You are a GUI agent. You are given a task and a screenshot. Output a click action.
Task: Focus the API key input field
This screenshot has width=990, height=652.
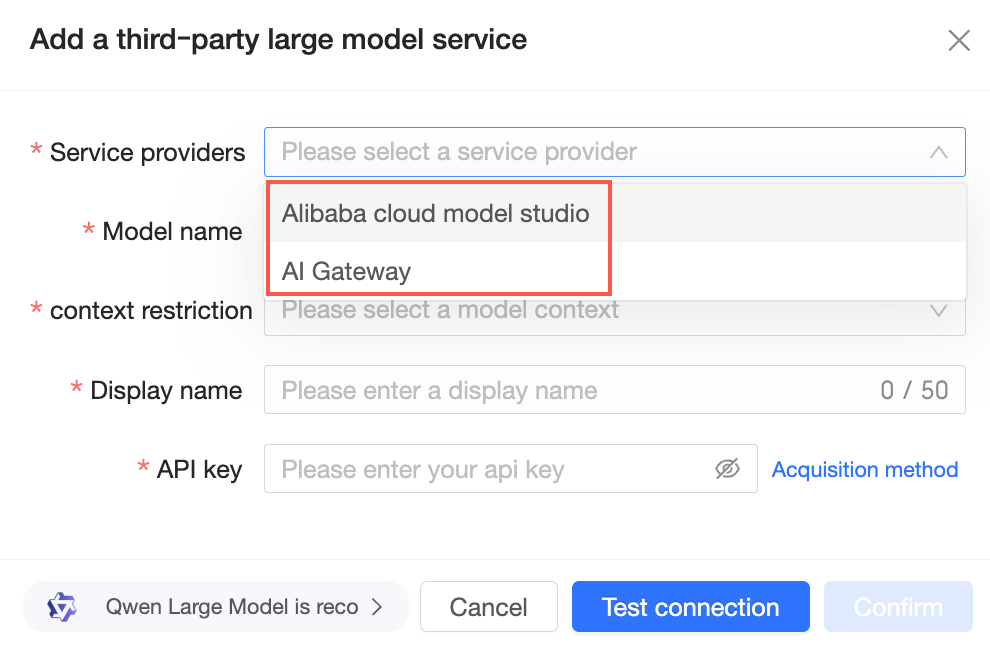point(510,468)
